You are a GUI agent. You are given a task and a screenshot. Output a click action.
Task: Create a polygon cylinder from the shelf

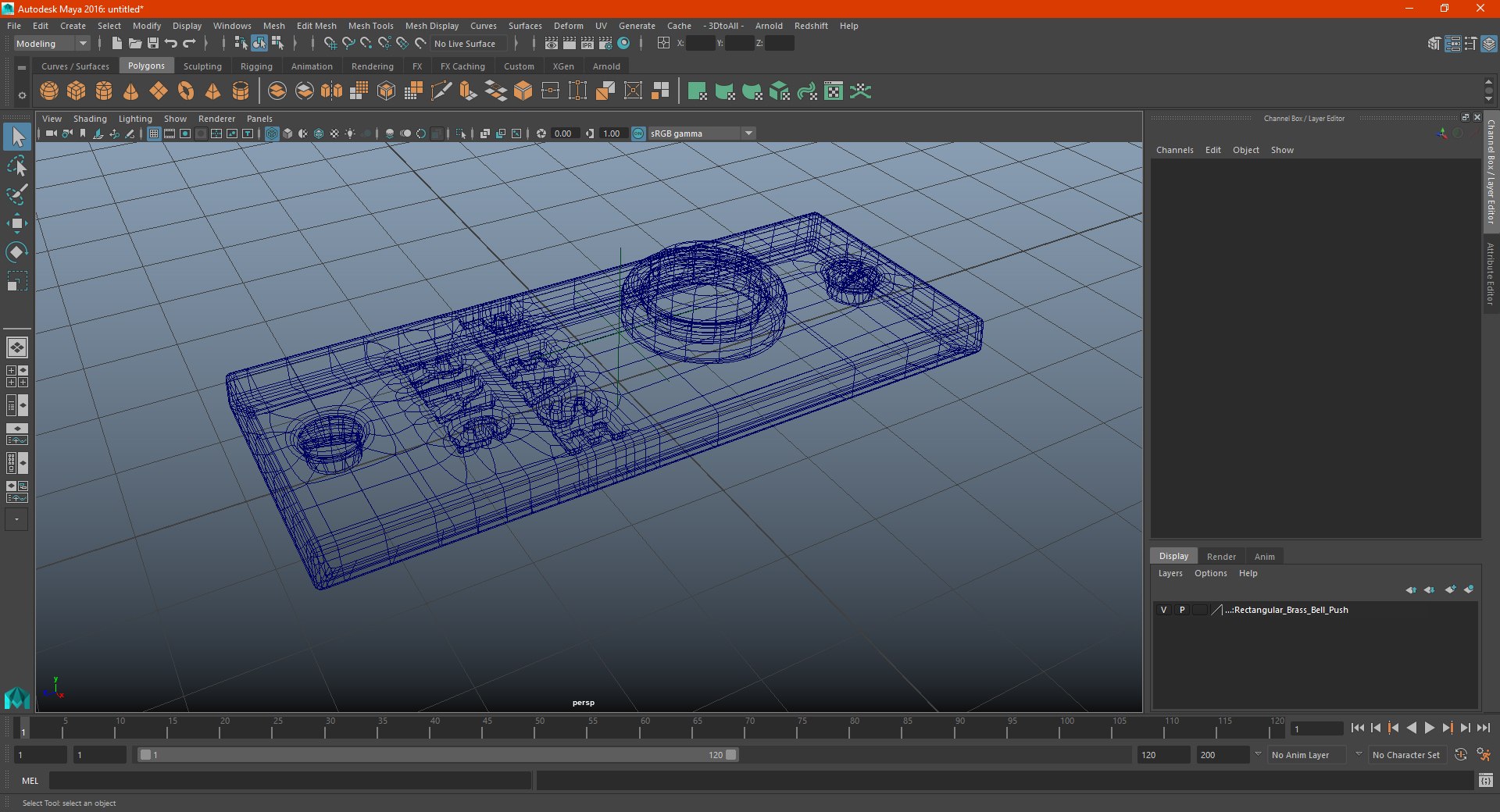104,91
